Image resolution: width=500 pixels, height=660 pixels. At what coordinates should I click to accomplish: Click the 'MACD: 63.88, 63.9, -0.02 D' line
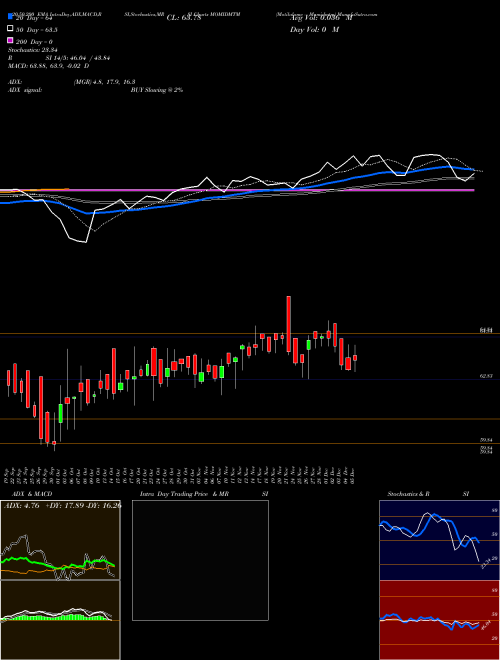(49, 66)
